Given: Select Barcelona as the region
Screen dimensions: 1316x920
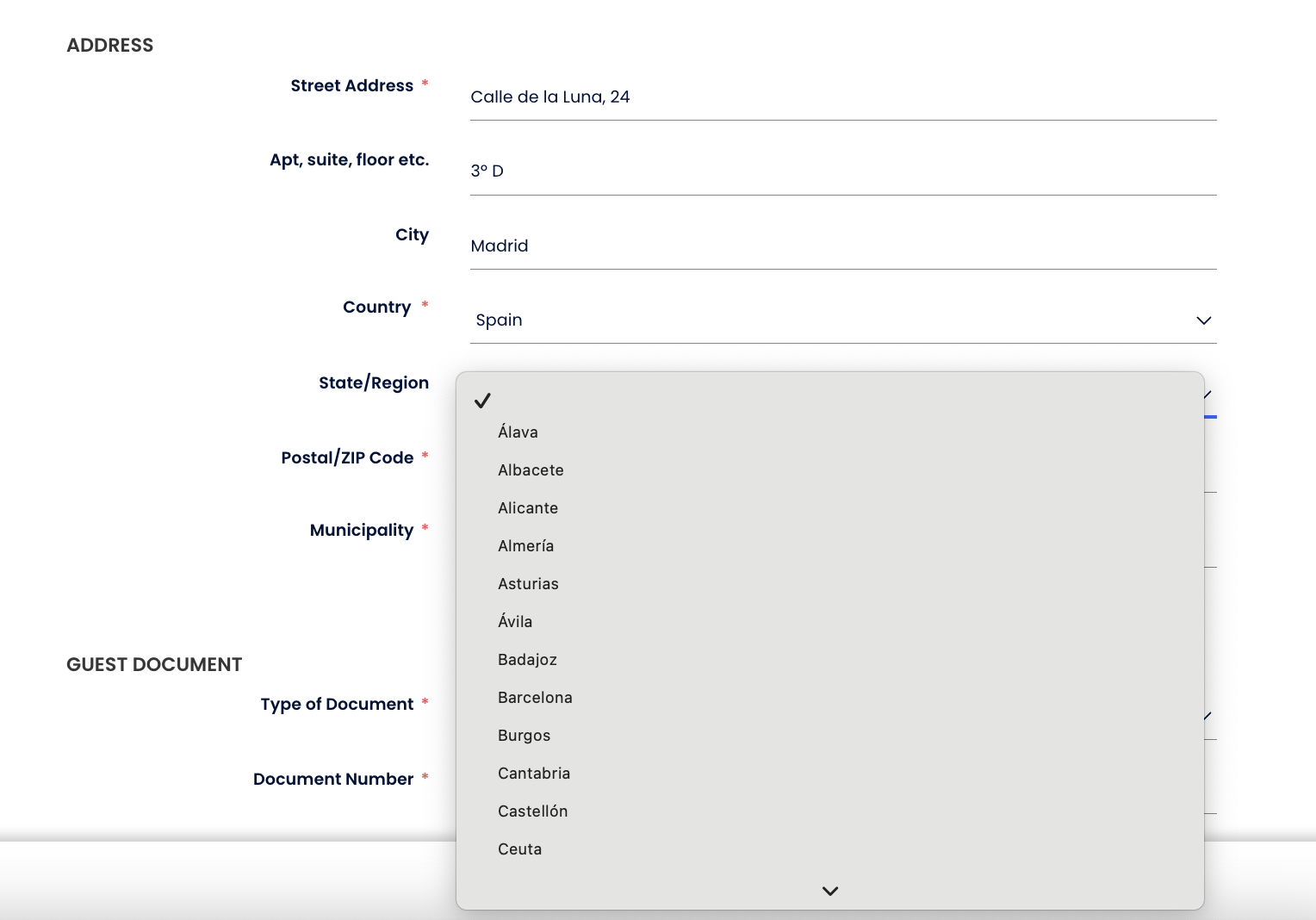Looking at the screenshot, I should tap(535, 698).
